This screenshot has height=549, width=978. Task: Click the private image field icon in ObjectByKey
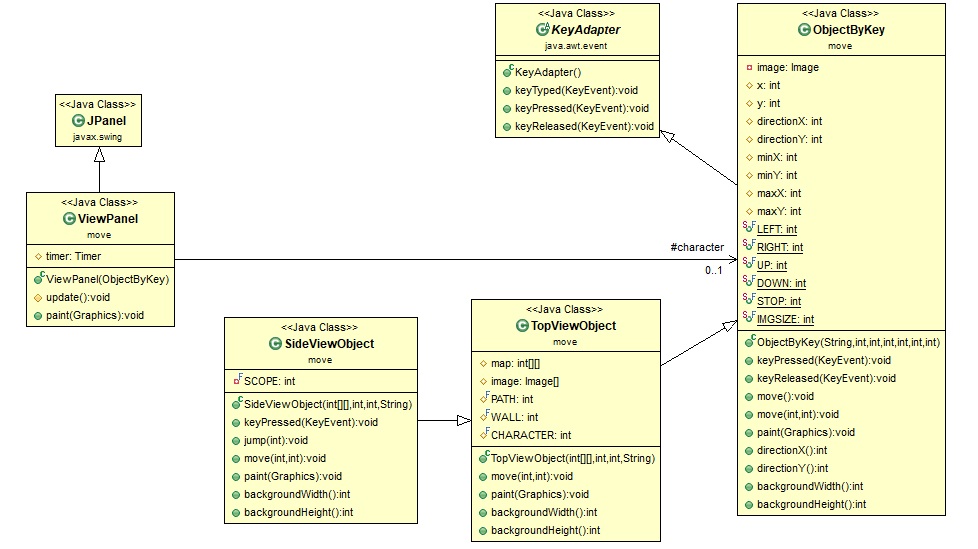[x=749, y=68]
